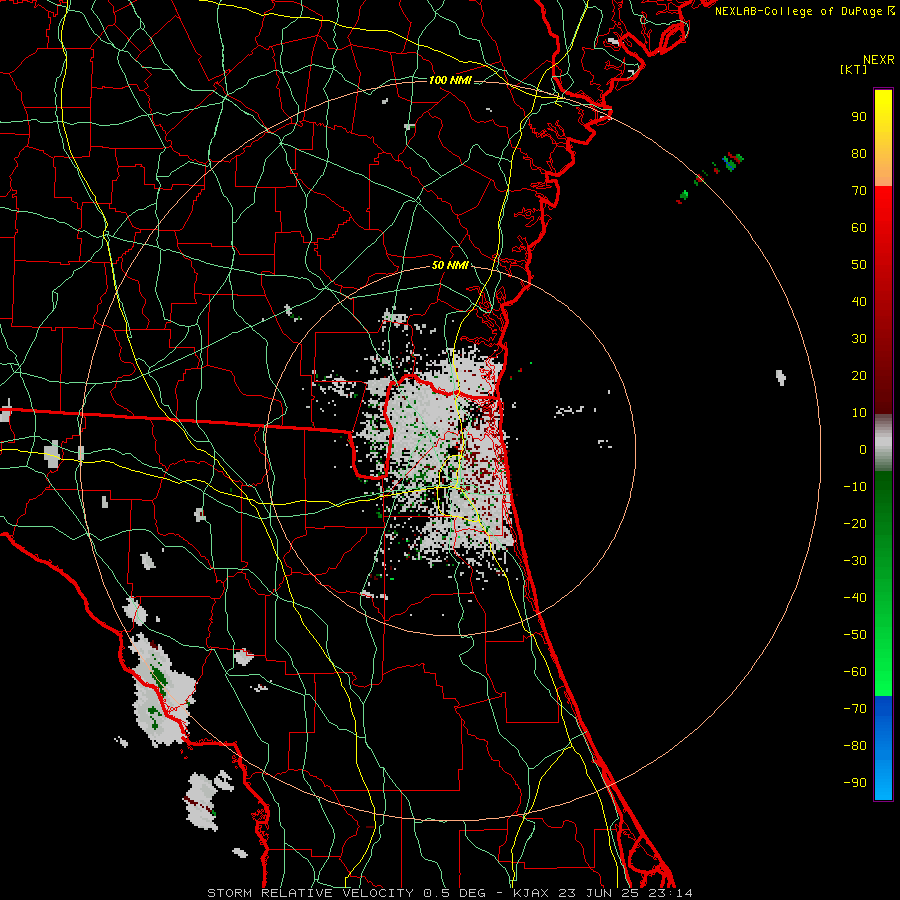This screenshot has height=900, width=900.
Task: Click the -30 scale value
Action: click(x=855, y=561)
